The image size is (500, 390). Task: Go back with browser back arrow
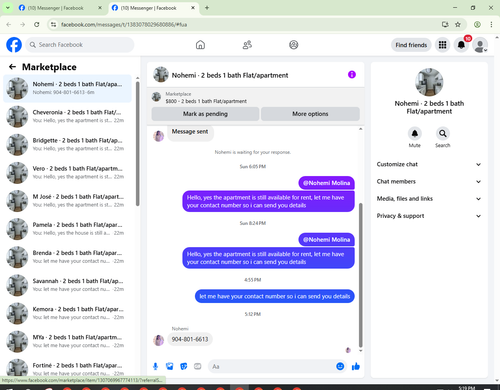point(9,24)
